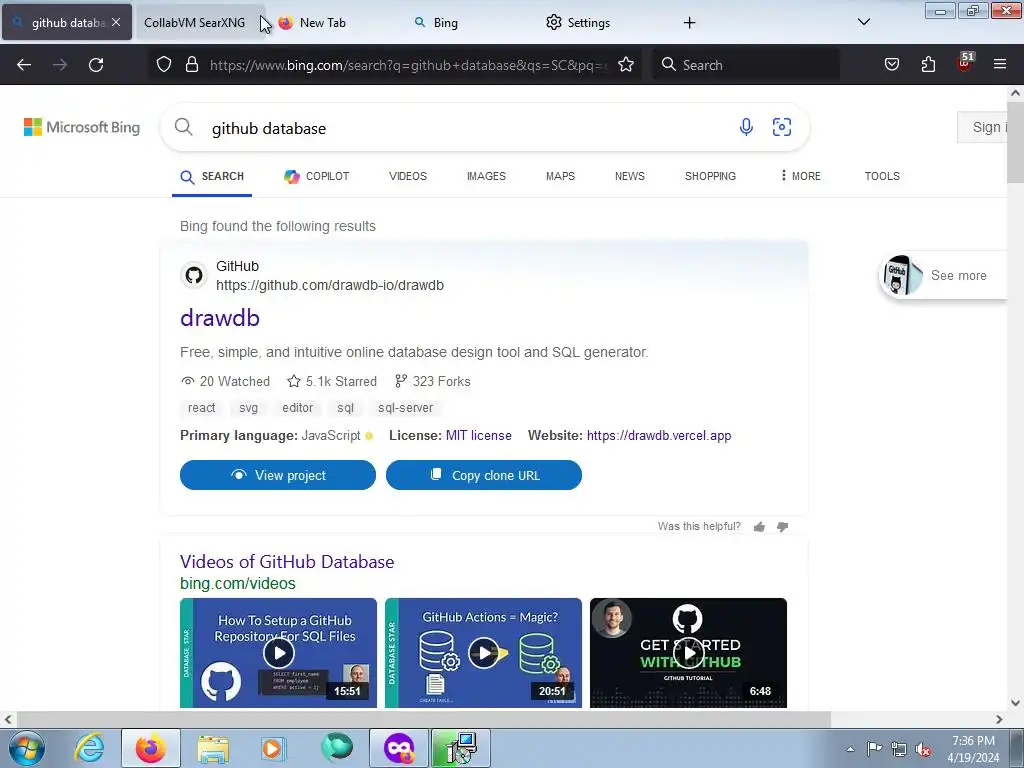Select the NEWS search tab
1024x768 pixels.
click(630, 176)
